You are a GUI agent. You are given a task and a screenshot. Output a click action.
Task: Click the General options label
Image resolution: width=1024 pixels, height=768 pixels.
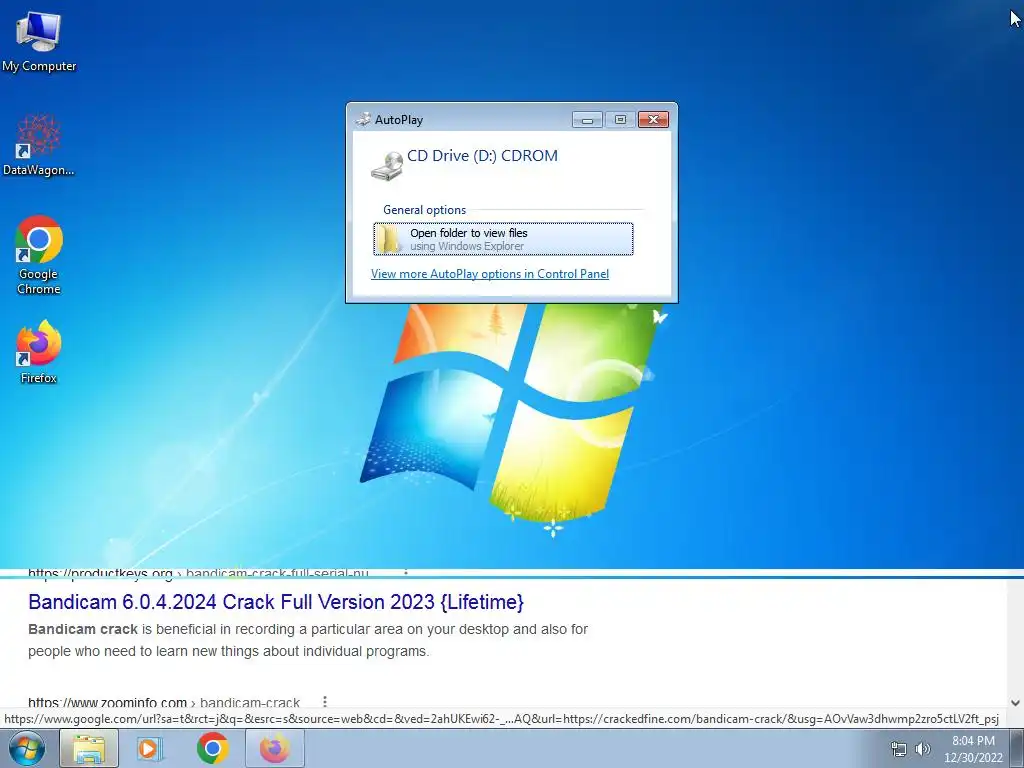tap(424, 210)
